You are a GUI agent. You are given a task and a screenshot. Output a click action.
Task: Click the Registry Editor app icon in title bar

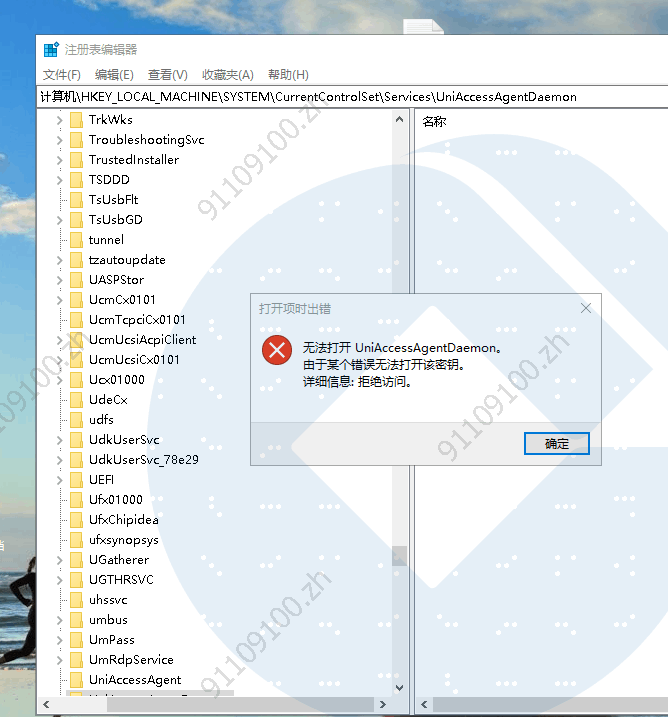[x=51, y=49]
